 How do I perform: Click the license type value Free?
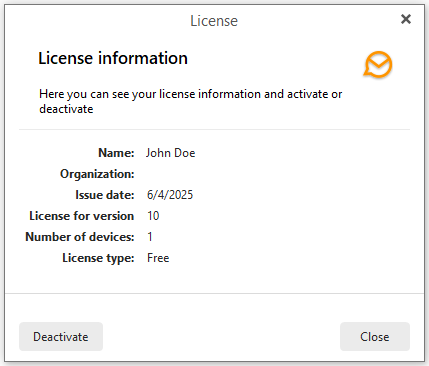158,258
